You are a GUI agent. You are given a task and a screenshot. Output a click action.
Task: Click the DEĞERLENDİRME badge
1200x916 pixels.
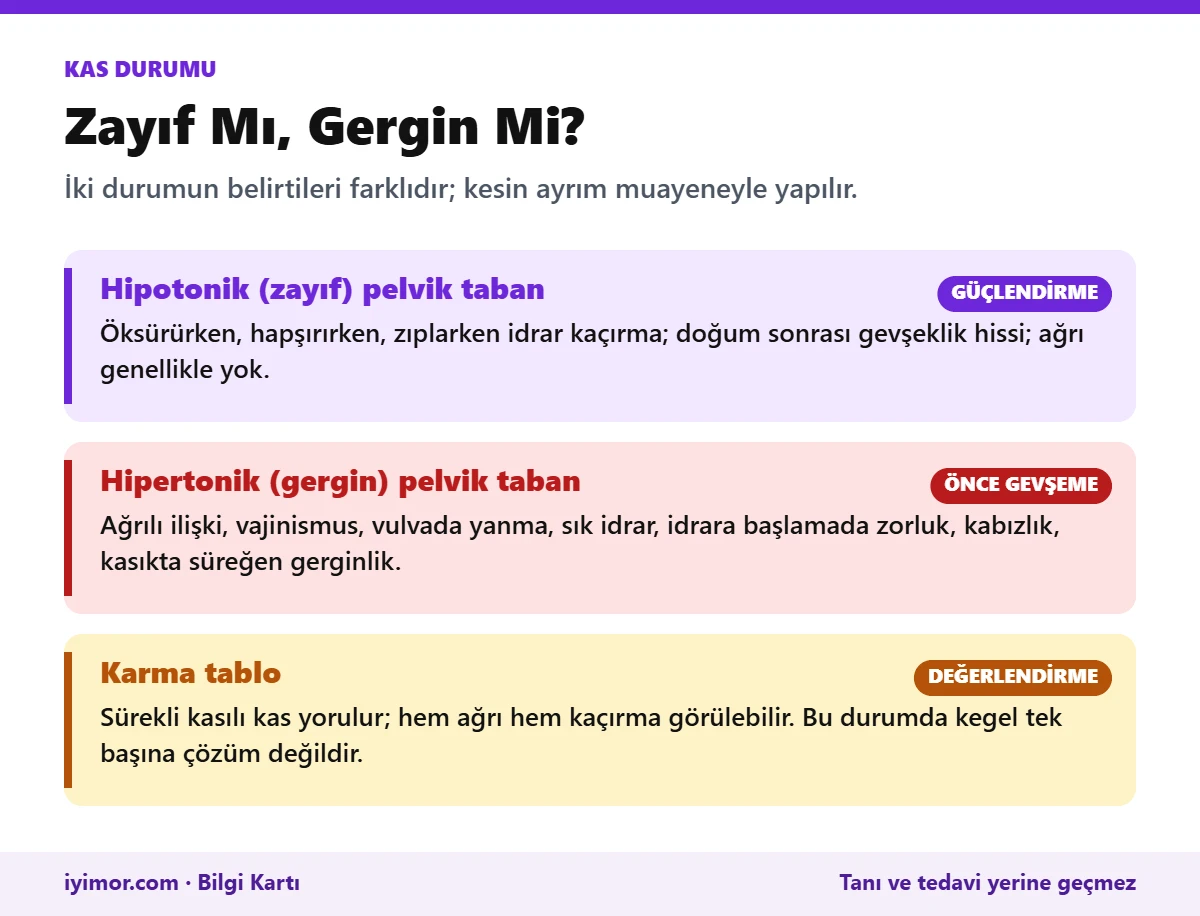[1013, 677]
